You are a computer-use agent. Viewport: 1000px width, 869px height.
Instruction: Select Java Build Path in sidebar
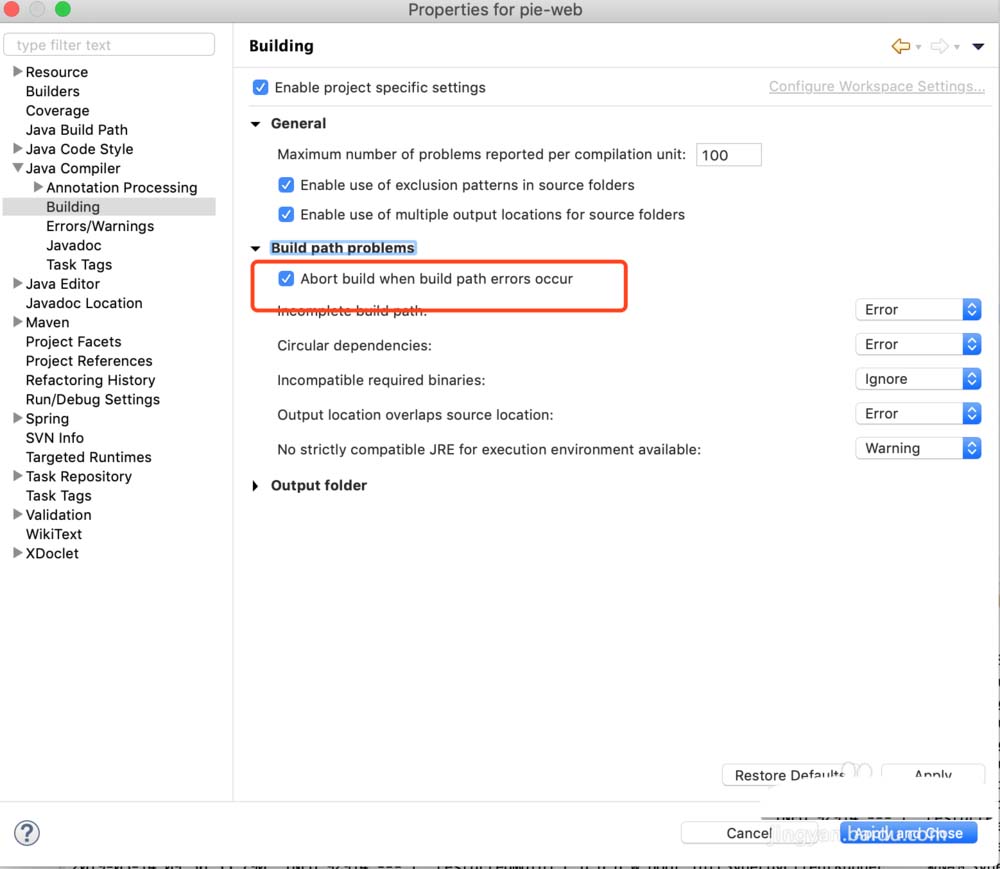76,130
